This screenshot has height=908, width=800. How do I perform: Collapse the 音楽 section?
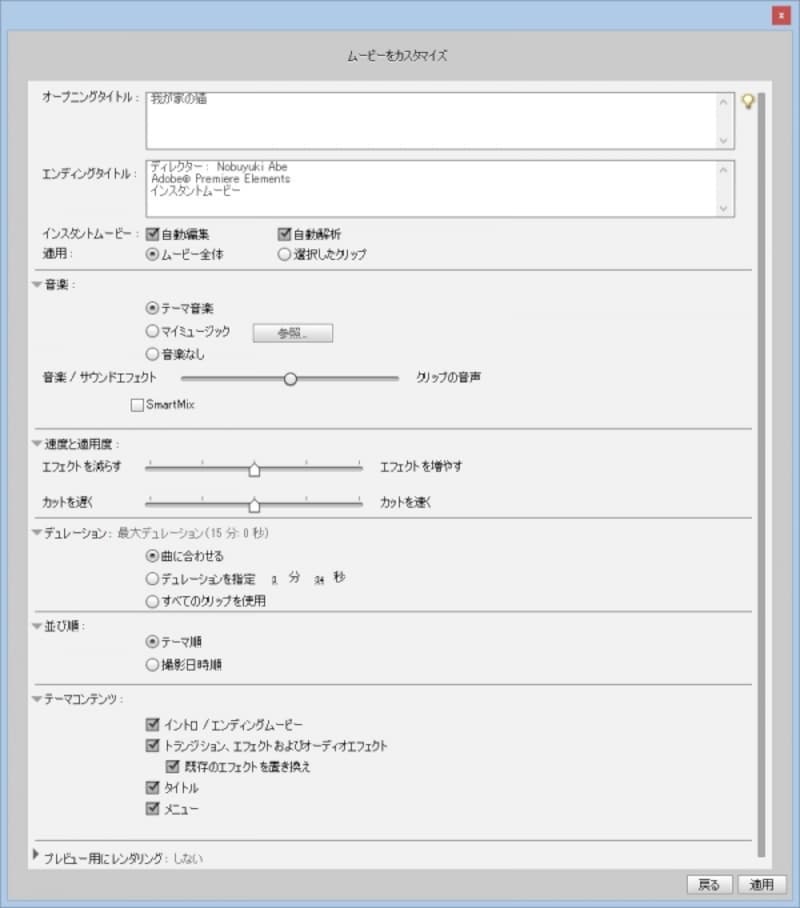(35, 283)
